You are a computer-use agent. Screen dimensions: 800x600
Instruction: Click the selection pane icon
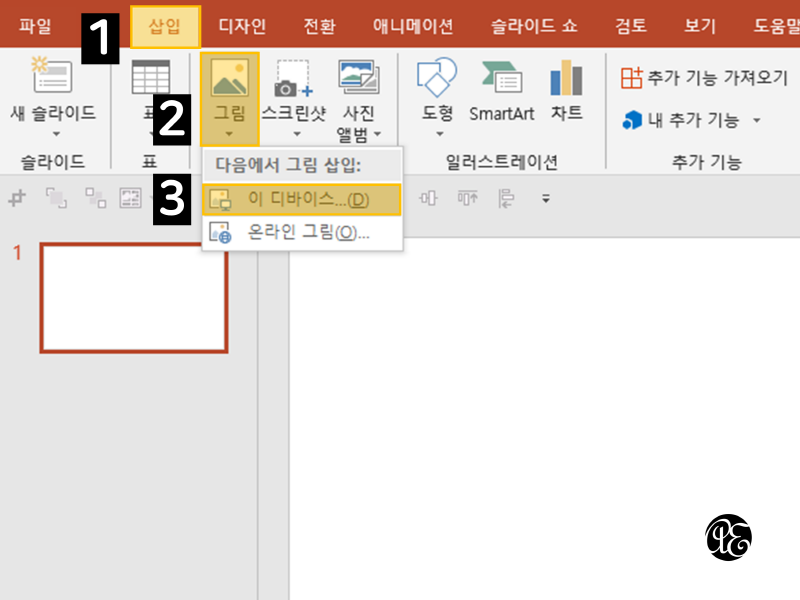[x=130, y=198]
